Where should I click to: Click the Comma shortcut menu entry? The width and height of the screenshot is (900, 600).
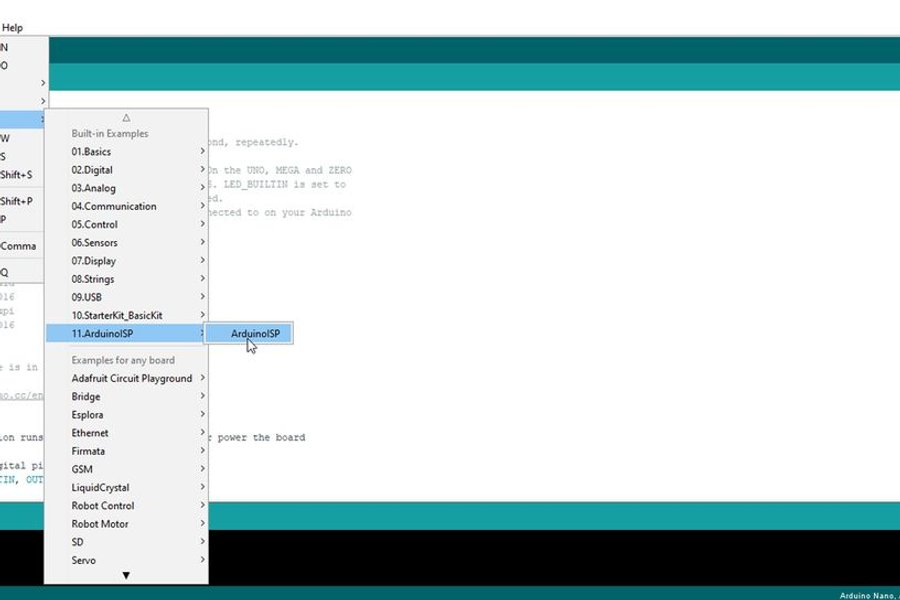(x=22, y=246)
